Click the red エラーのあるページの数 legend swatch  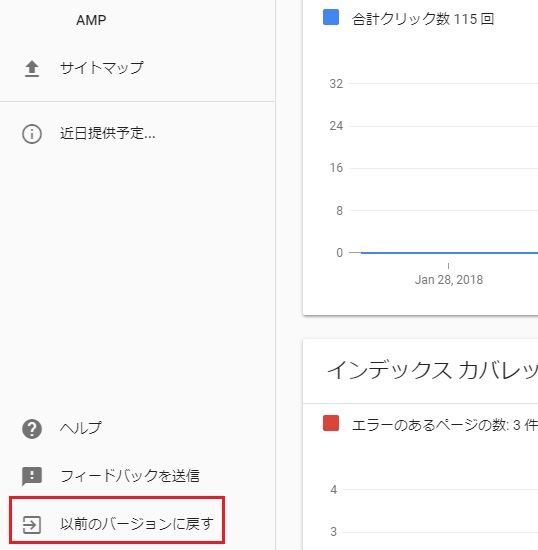pyautogui.click(x=331, y=423)
